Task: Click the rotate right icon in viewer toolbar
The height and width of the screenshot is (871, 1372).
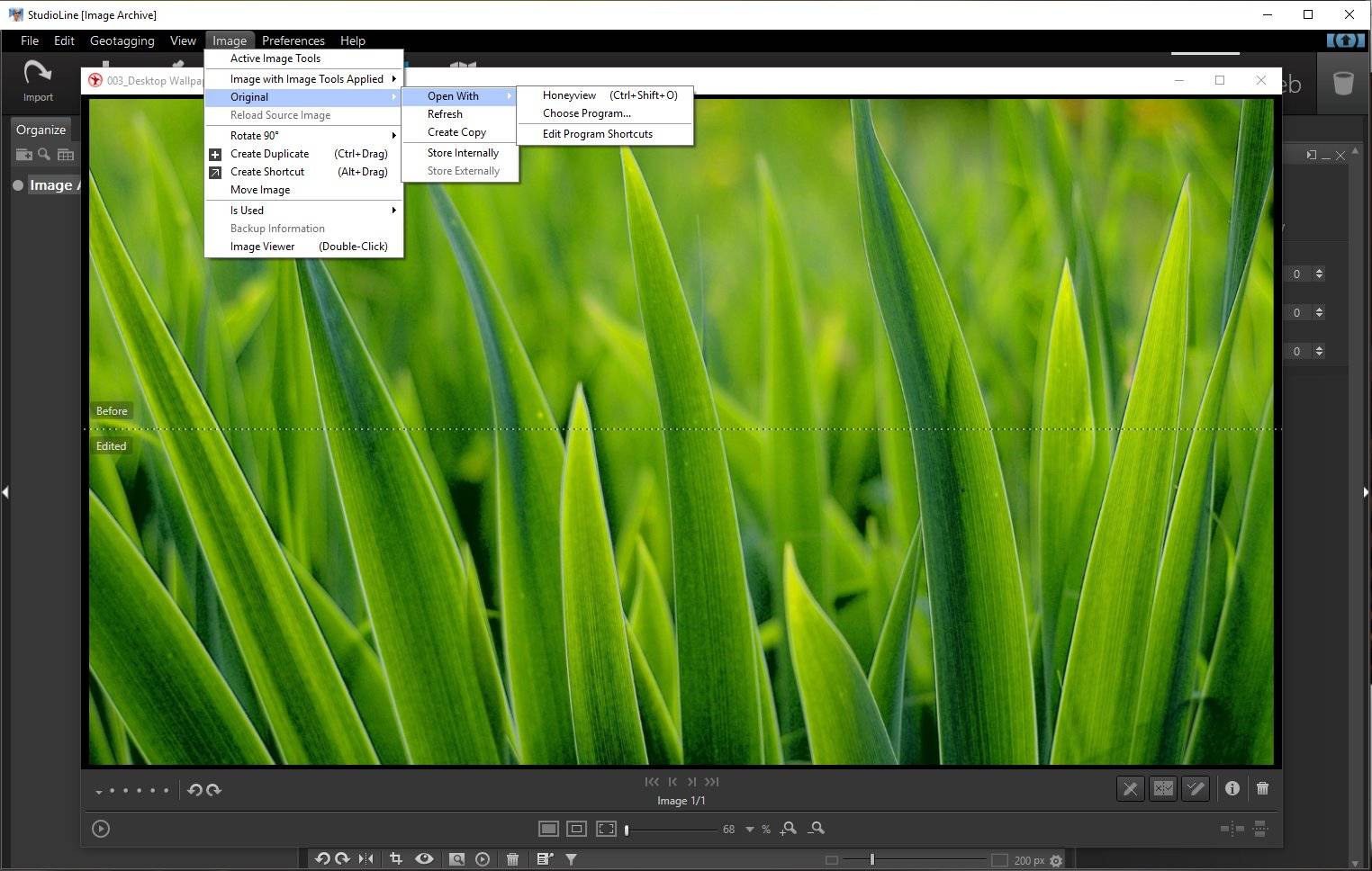Action: [x=214, y=790]
